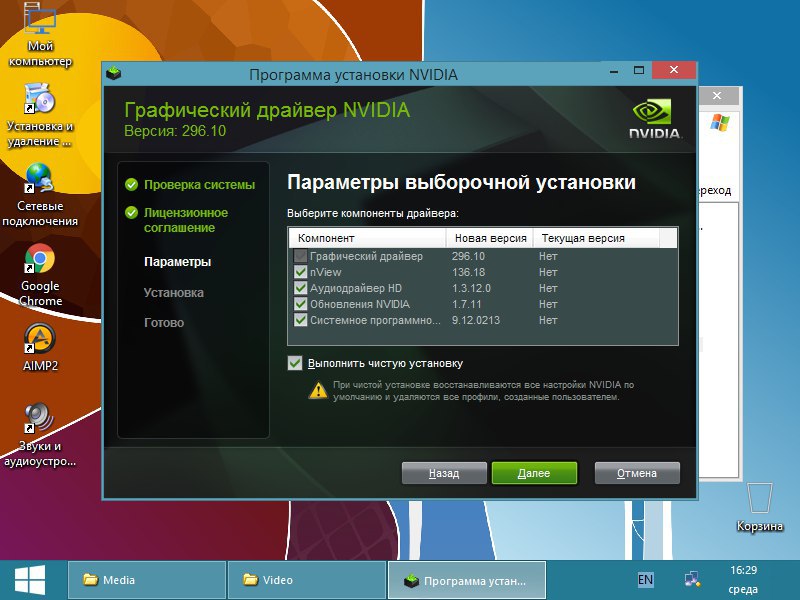Click the green checkmark beside Проверка системы

(x=131, y=185)
